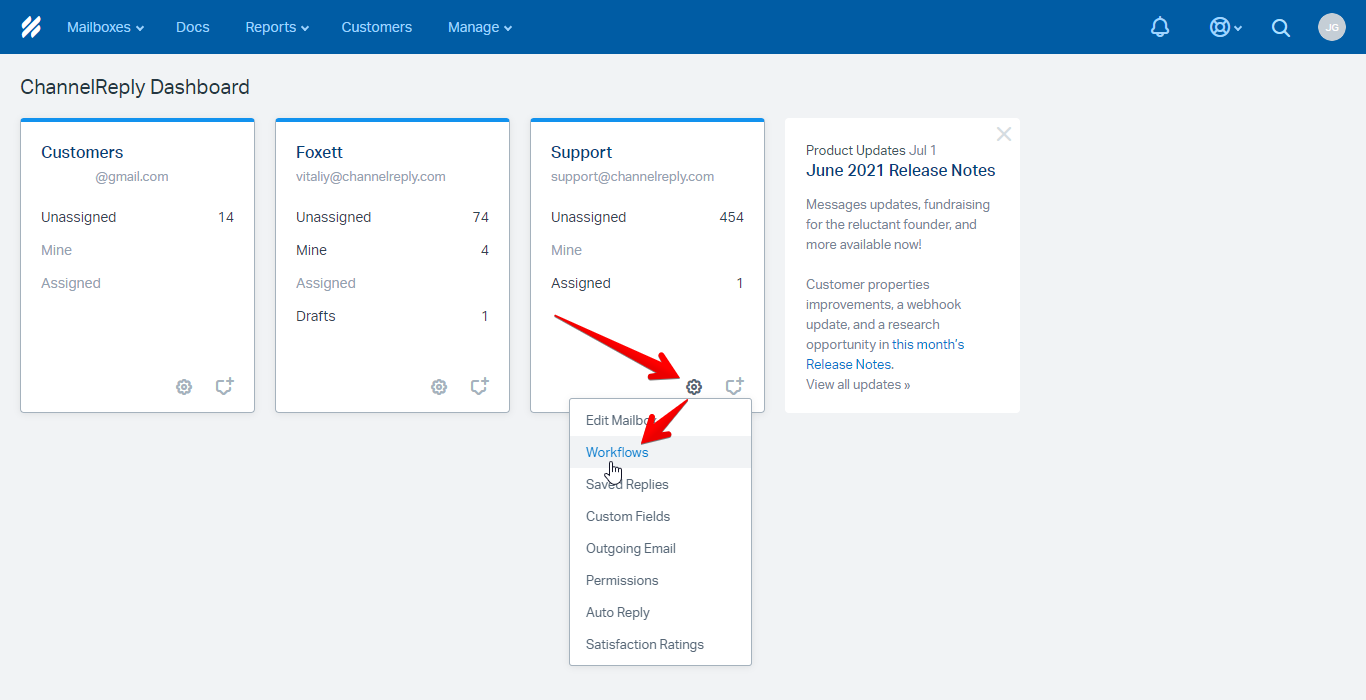This screenshot has height=700, width=1366.
Task: Click the 14 unassigned count in Customers
Action: 226,217
